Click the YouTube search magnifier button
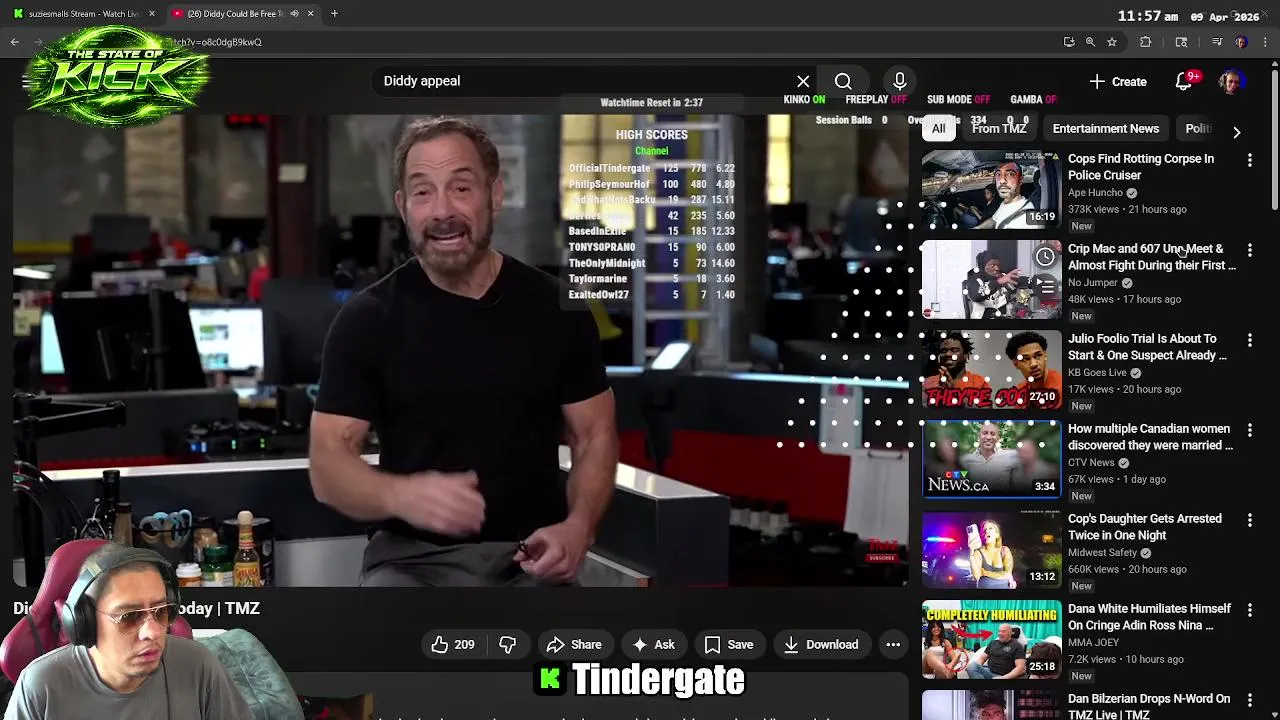Screen dimensions: 1280x720 coord(843,81)
